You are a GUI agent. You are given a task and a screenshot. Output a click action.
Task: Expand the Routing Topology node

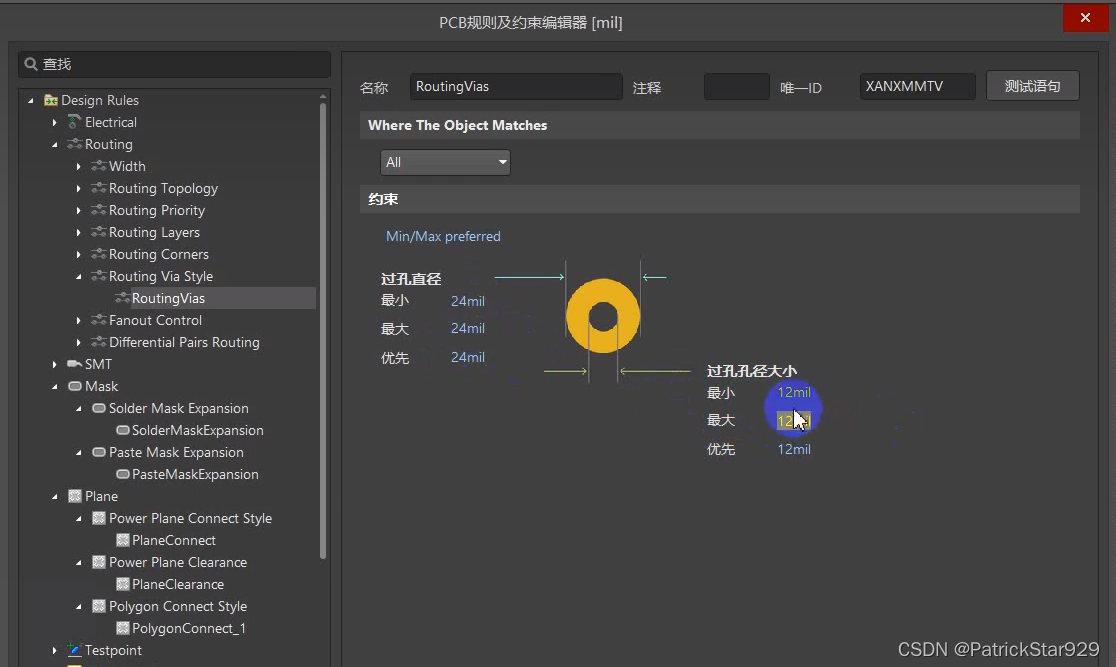78,189
